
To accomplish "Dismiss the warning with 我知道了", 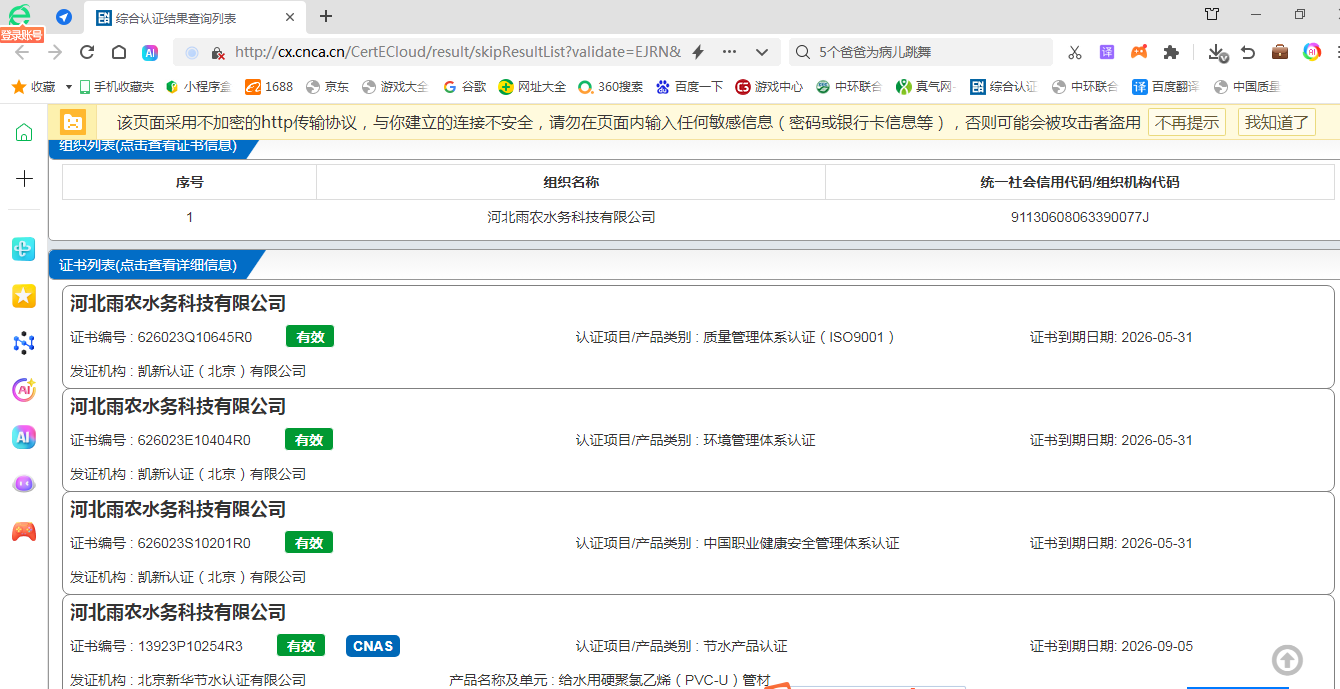I will tap(1276, 122).
